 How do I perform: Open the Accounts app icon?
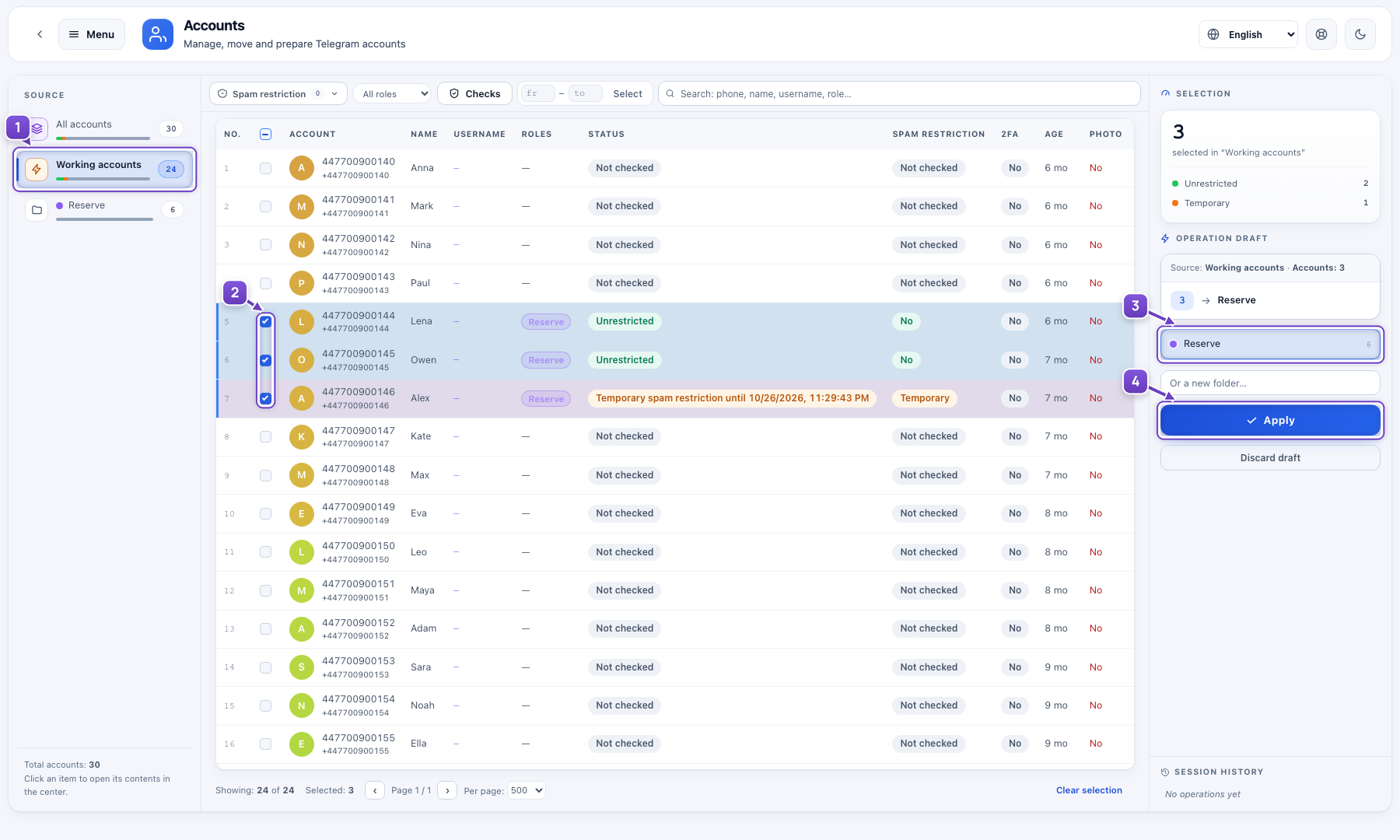pyautogui.click(x=158, y=34)
